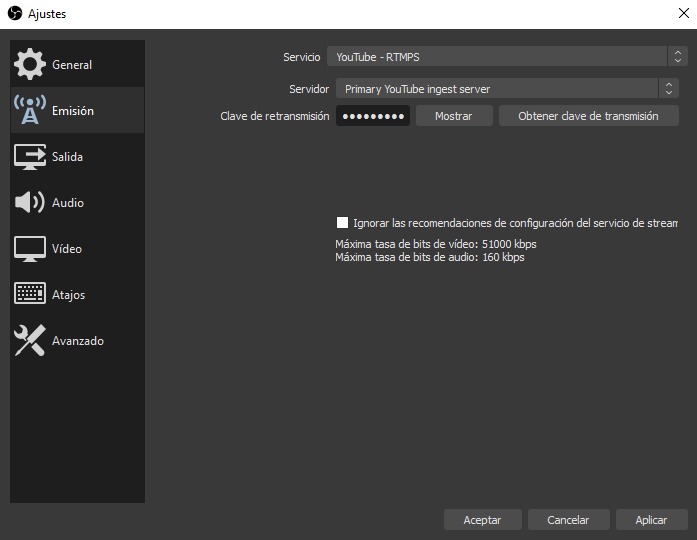Go to section via 'Atajos' text label
Viewport: 697px width, 540px height.
[x=68, y=295]
